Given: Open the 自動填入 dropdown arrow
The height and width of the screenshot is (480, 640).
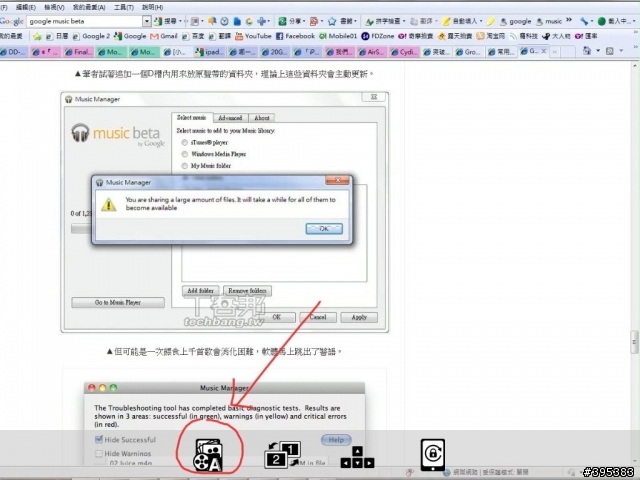Looking at the screenshot, I should [480, 21].
